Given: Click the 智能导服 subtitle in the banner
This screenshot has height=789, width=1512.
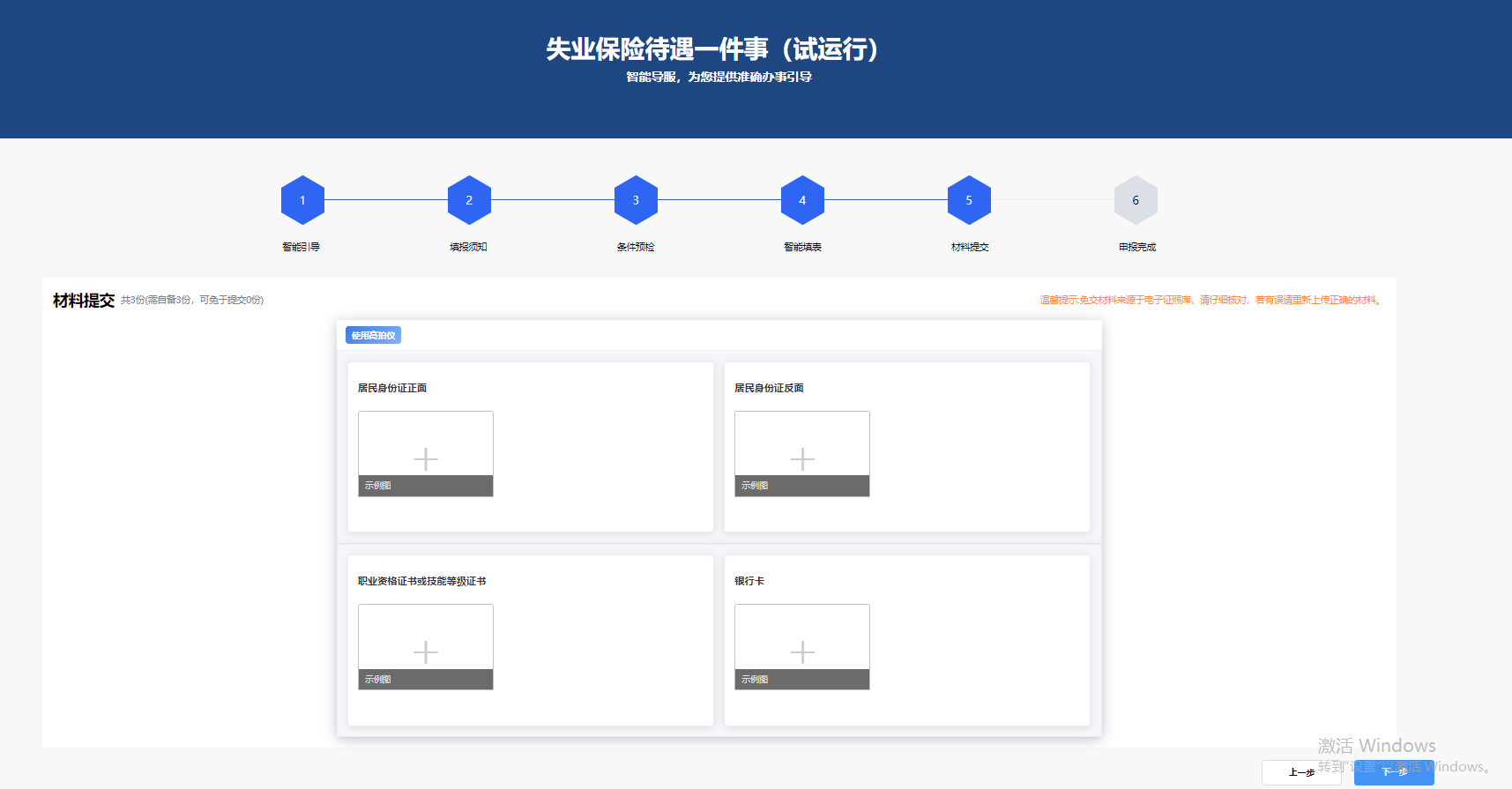Looking at the screenshot, I should coord(719,77).
